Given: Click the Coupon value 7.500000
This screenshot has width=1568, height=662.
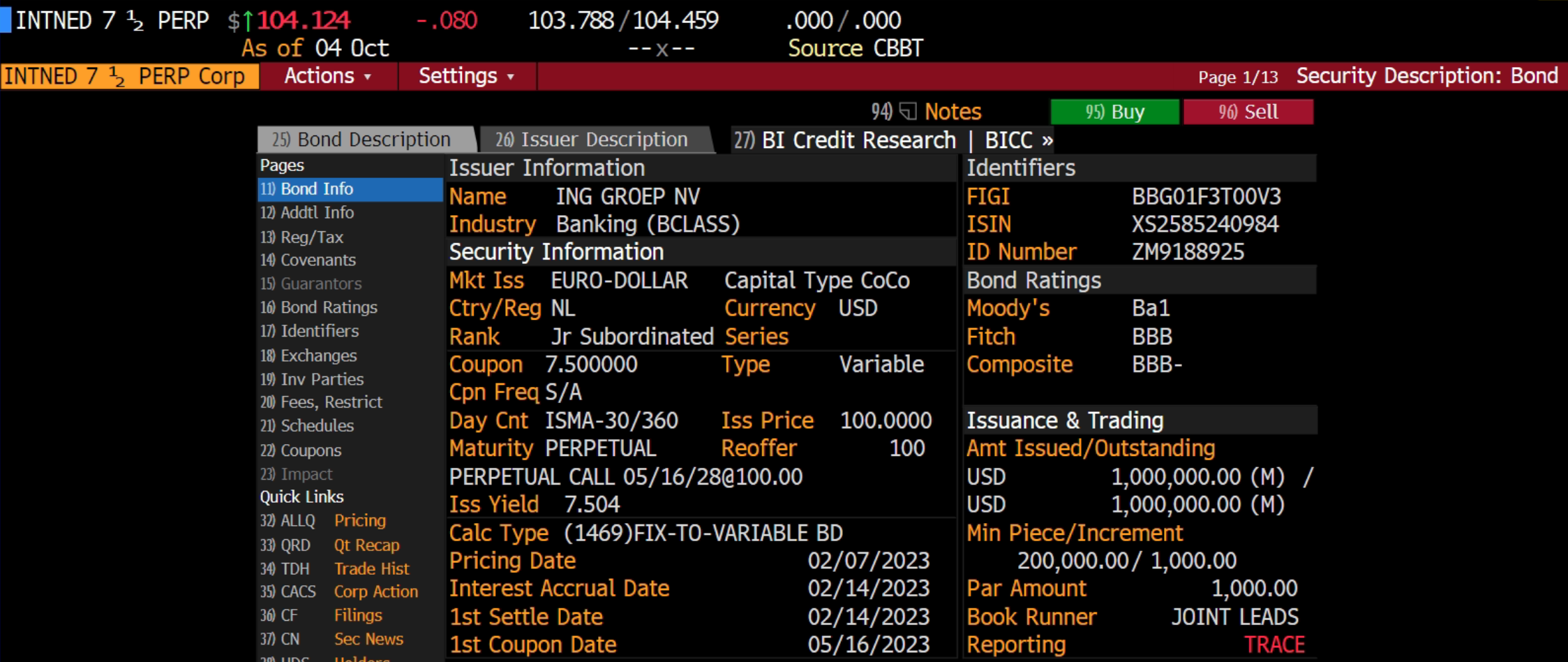Looking at the screenshot, I should click(591, 365).
